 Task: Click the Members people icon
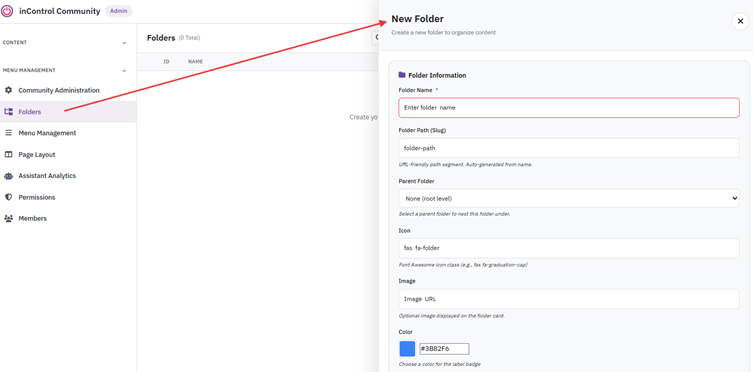pyautogui.click(x=8, y=218)
